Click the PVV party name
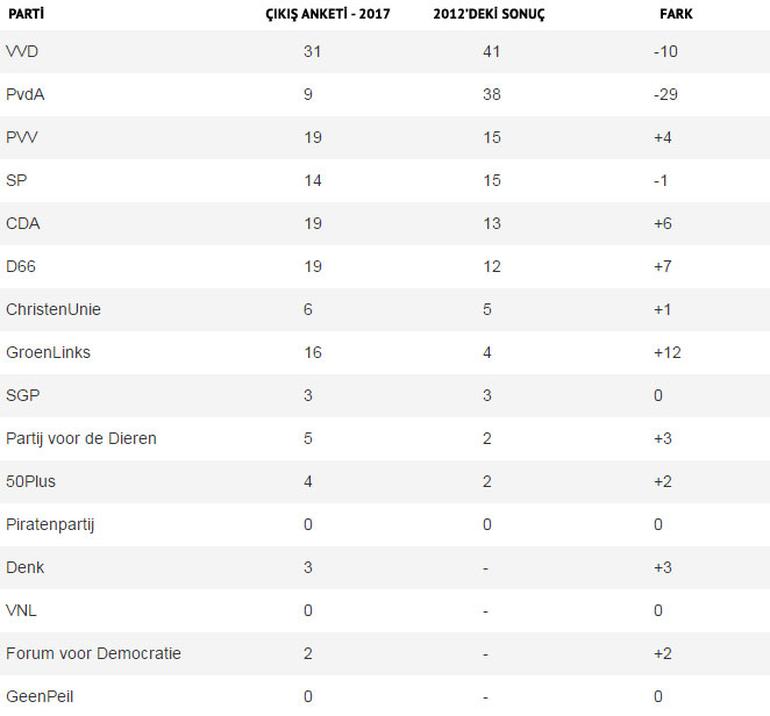The height and width of the screenshot is (716, 770). point(22,137)
